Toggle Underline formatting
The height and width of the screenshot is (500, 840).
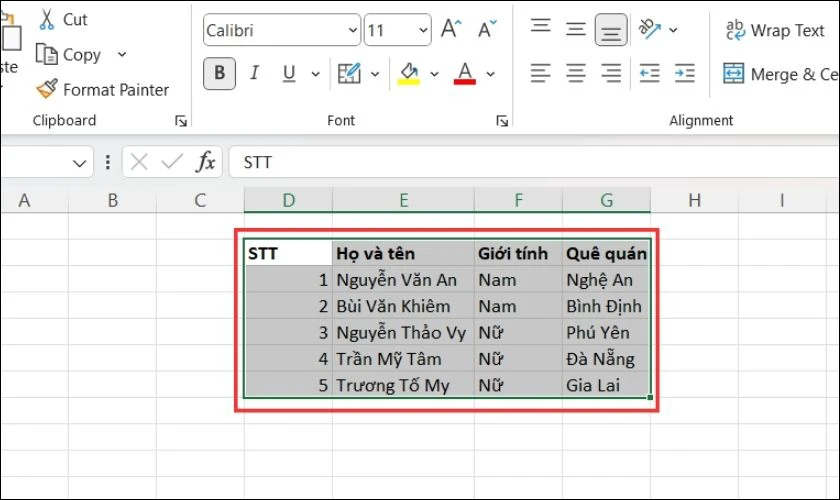289,73
